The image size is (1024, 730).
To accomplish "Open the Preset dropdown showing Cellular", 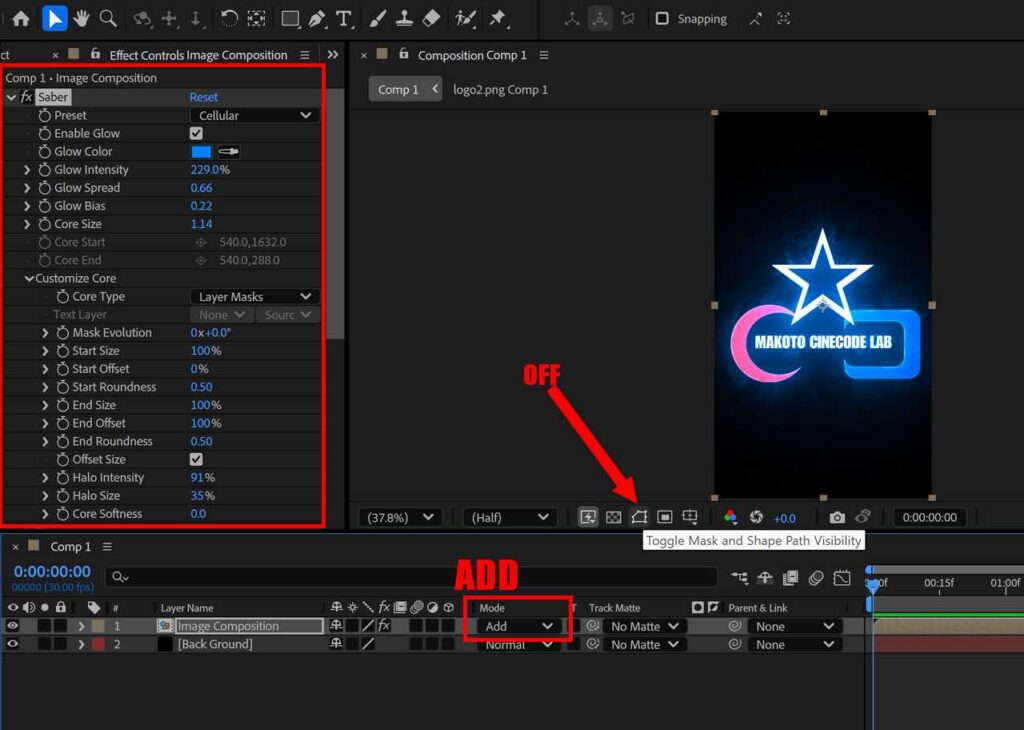I will pos(254,116).
